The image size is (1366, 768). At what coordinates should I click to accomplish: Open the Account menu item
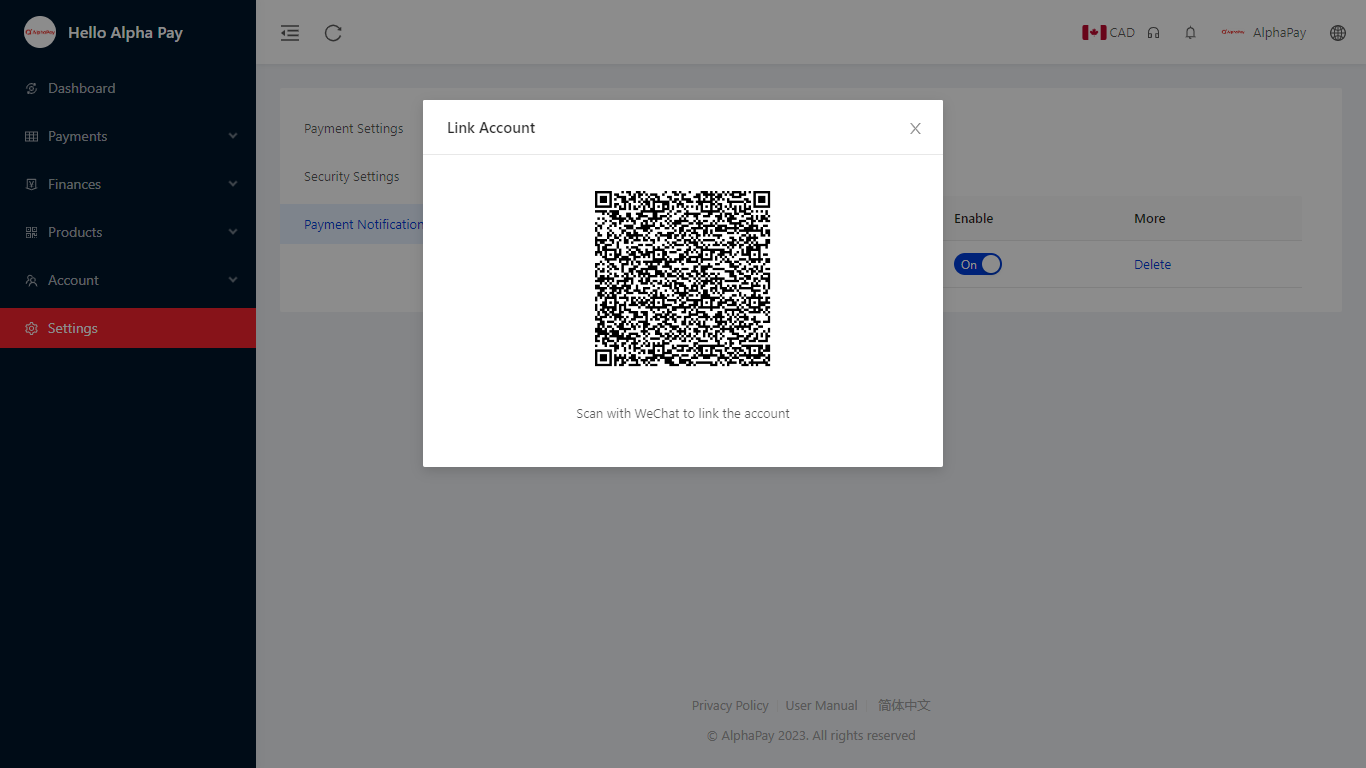click(128, 280)
